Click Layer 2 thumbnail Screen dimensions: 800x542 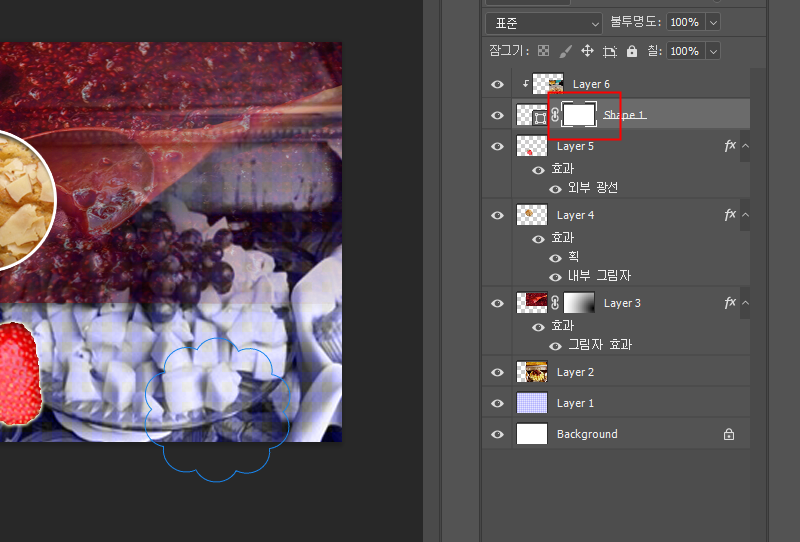coord(532,372)
